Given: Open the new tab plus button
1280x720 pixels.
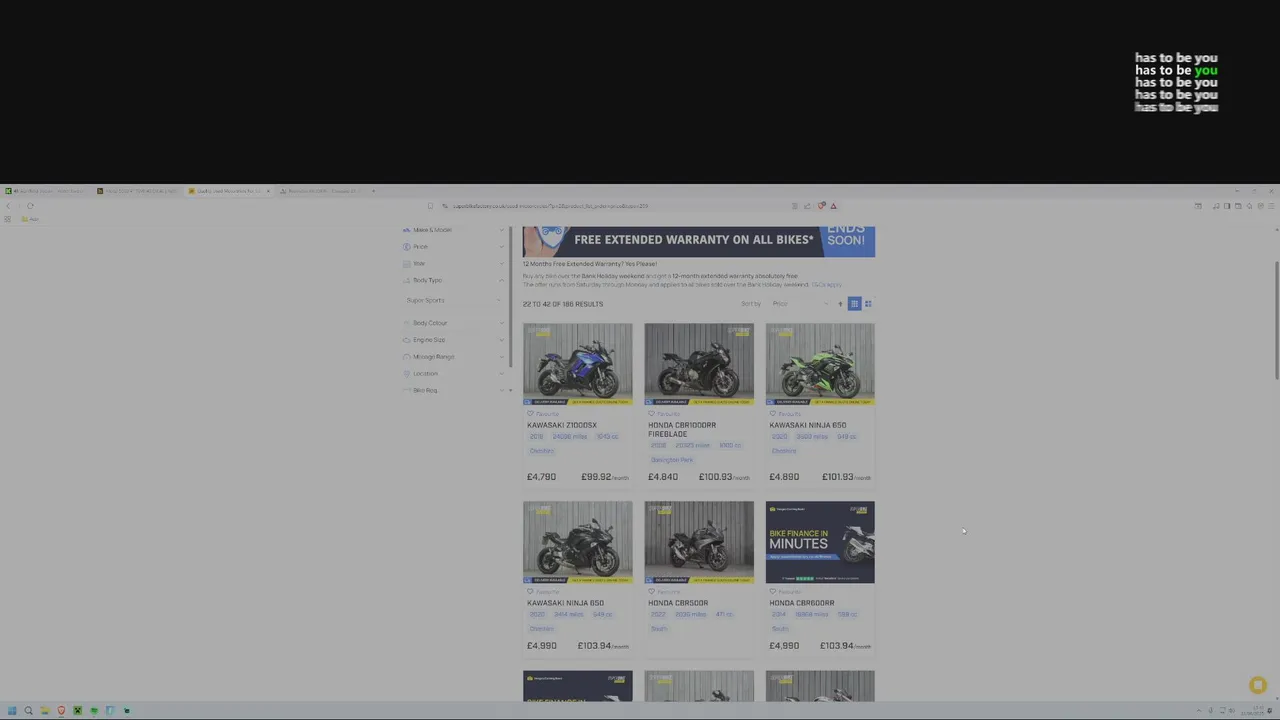Looking at the screenshot, I should pyautogui.click(x=373, y=191).
